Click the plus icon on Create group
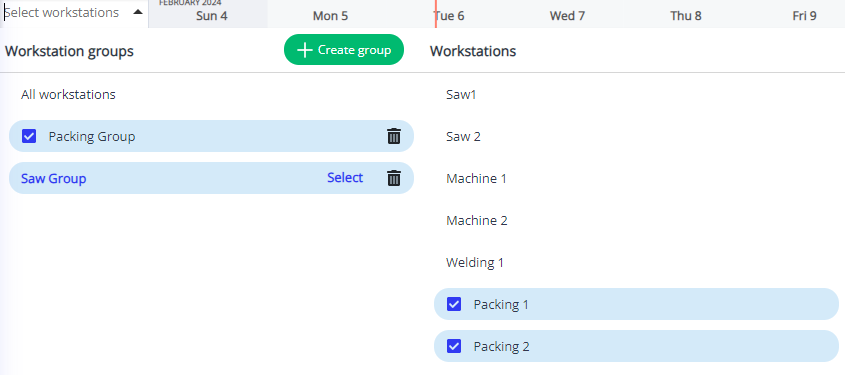Image resolution: width=845 pixels, height=375 pixels. tap(304, 50)
